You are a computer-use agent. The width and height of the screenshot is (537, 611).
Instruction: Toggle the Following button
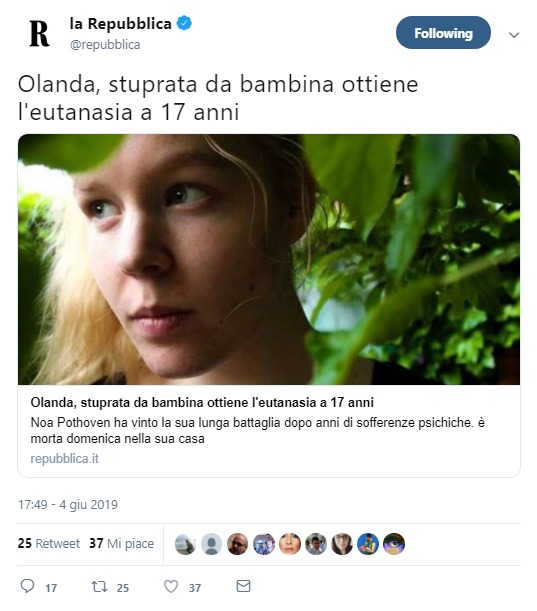coord(443,33)
